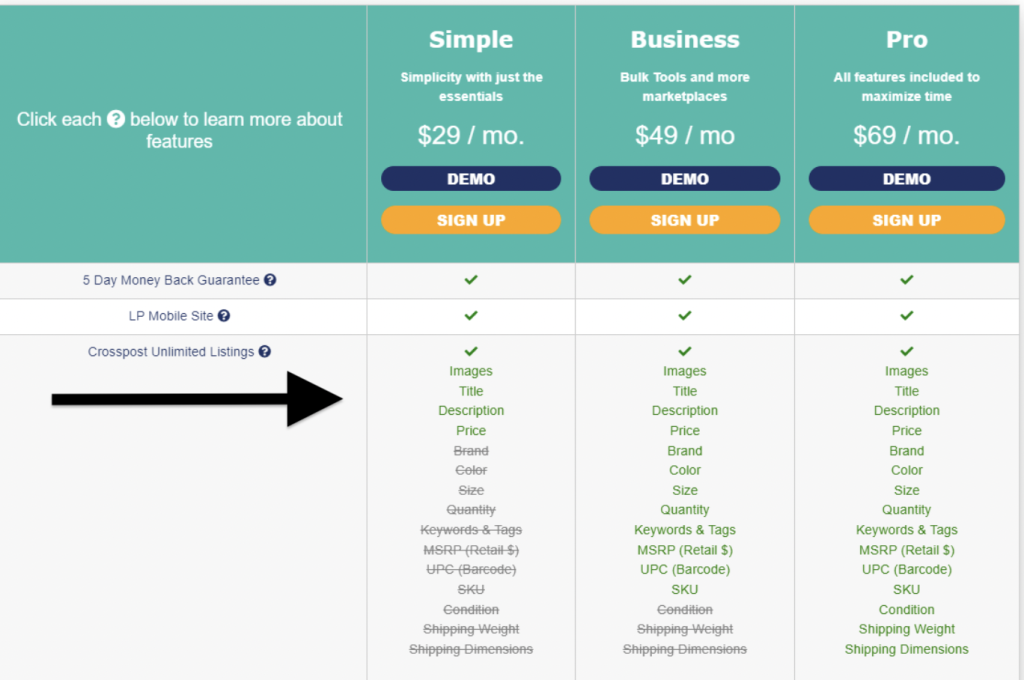Click the large black arrow graphic
Image resolution: width=1024 pixels, height=680 pixels.
click(198, 399)
